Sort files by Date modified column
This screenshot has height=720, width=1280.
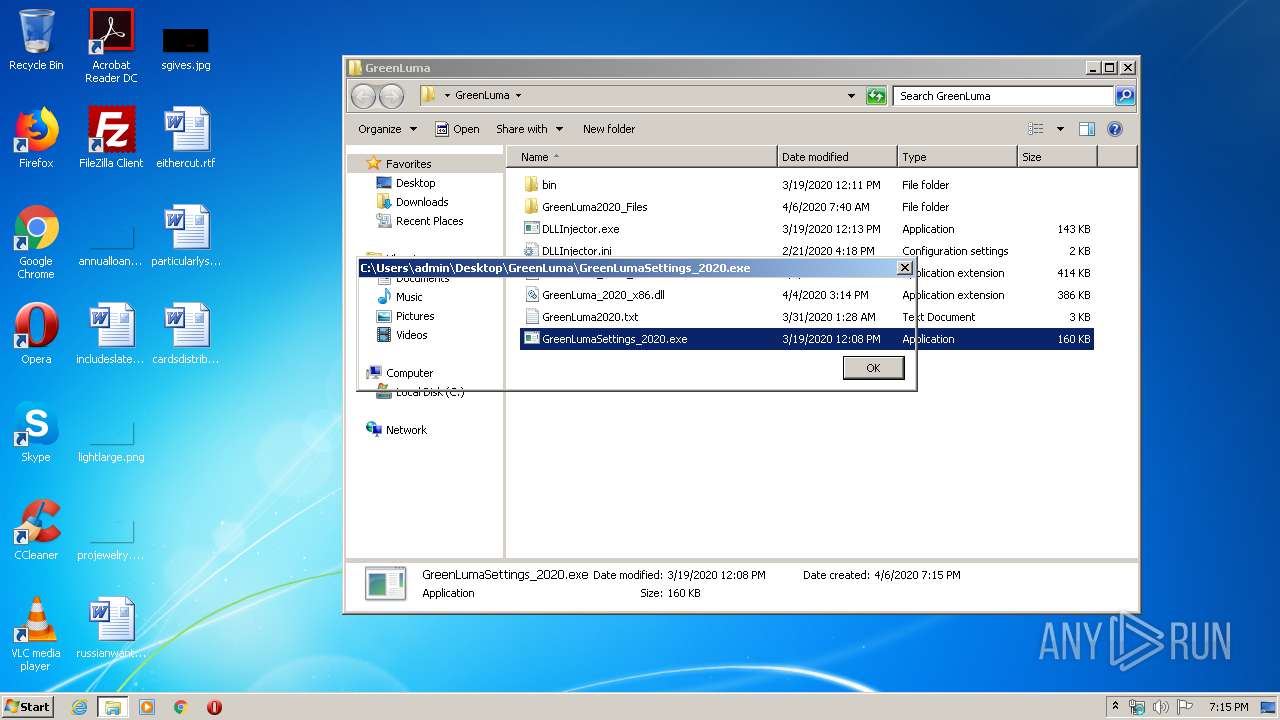tap(837, 157)
